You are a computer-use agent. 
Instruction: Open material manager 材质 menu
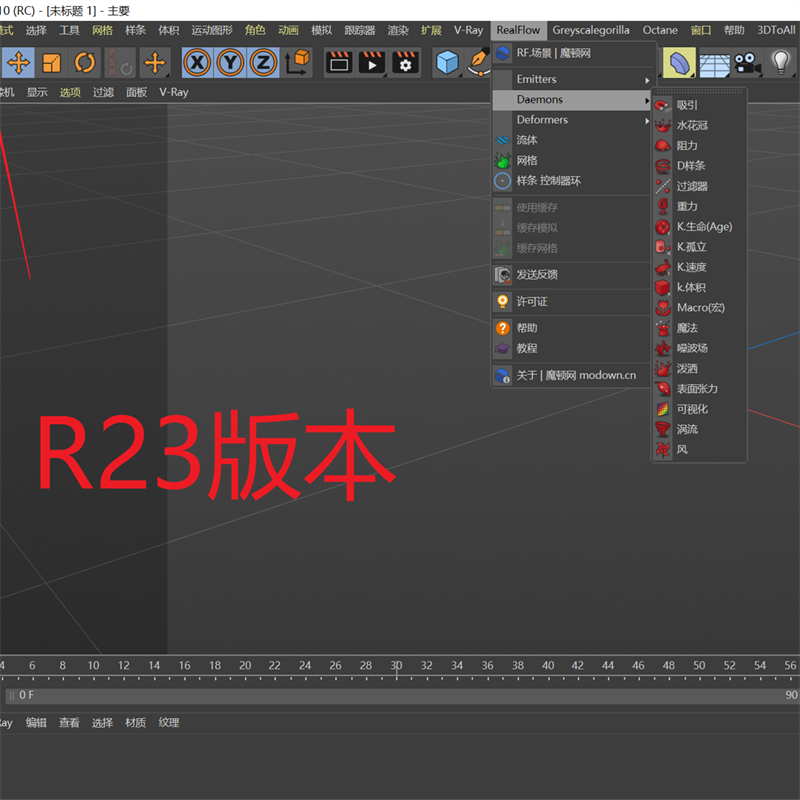(x=135, y=723)
